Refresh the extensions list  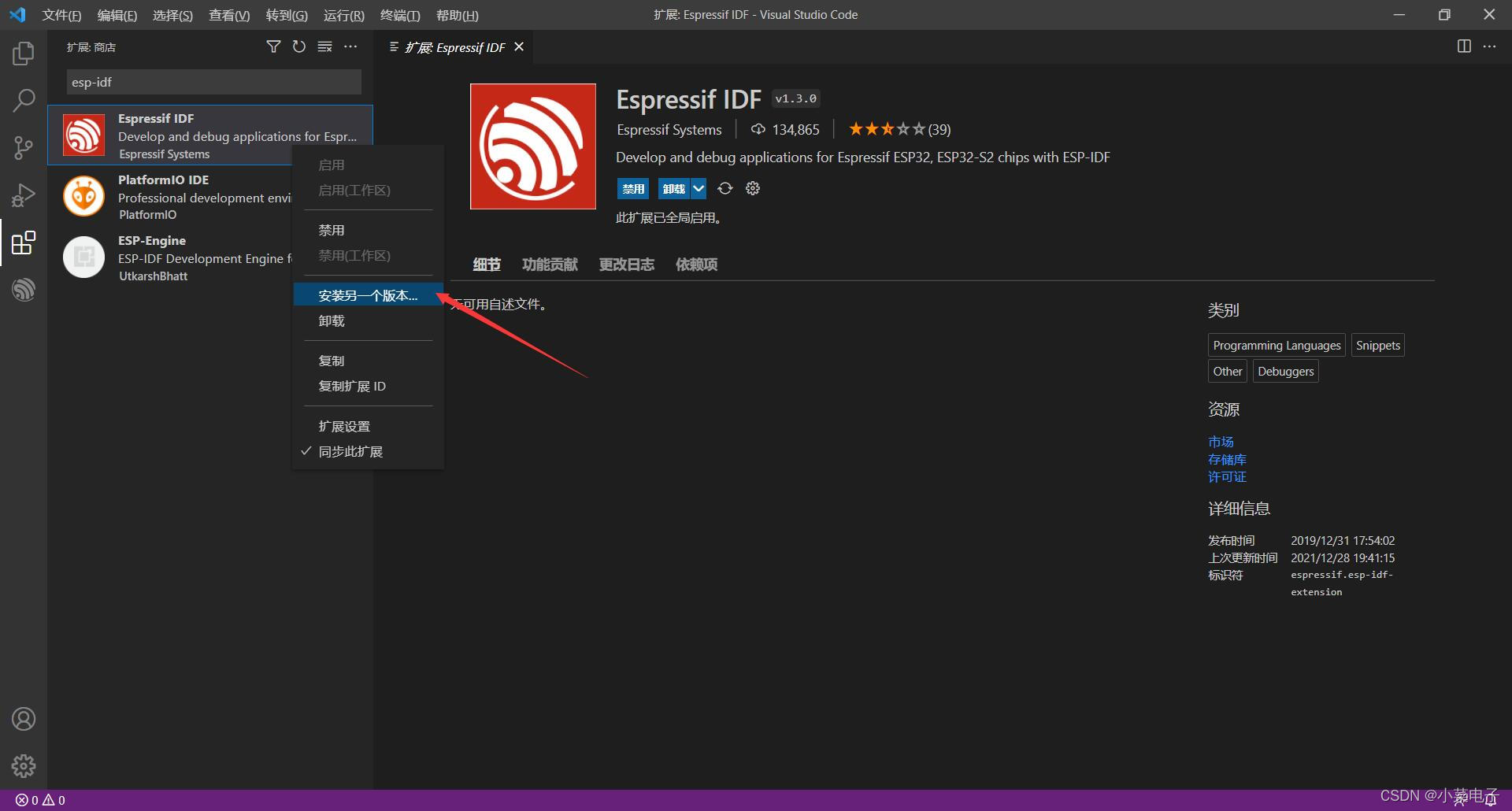coord(299,47)
